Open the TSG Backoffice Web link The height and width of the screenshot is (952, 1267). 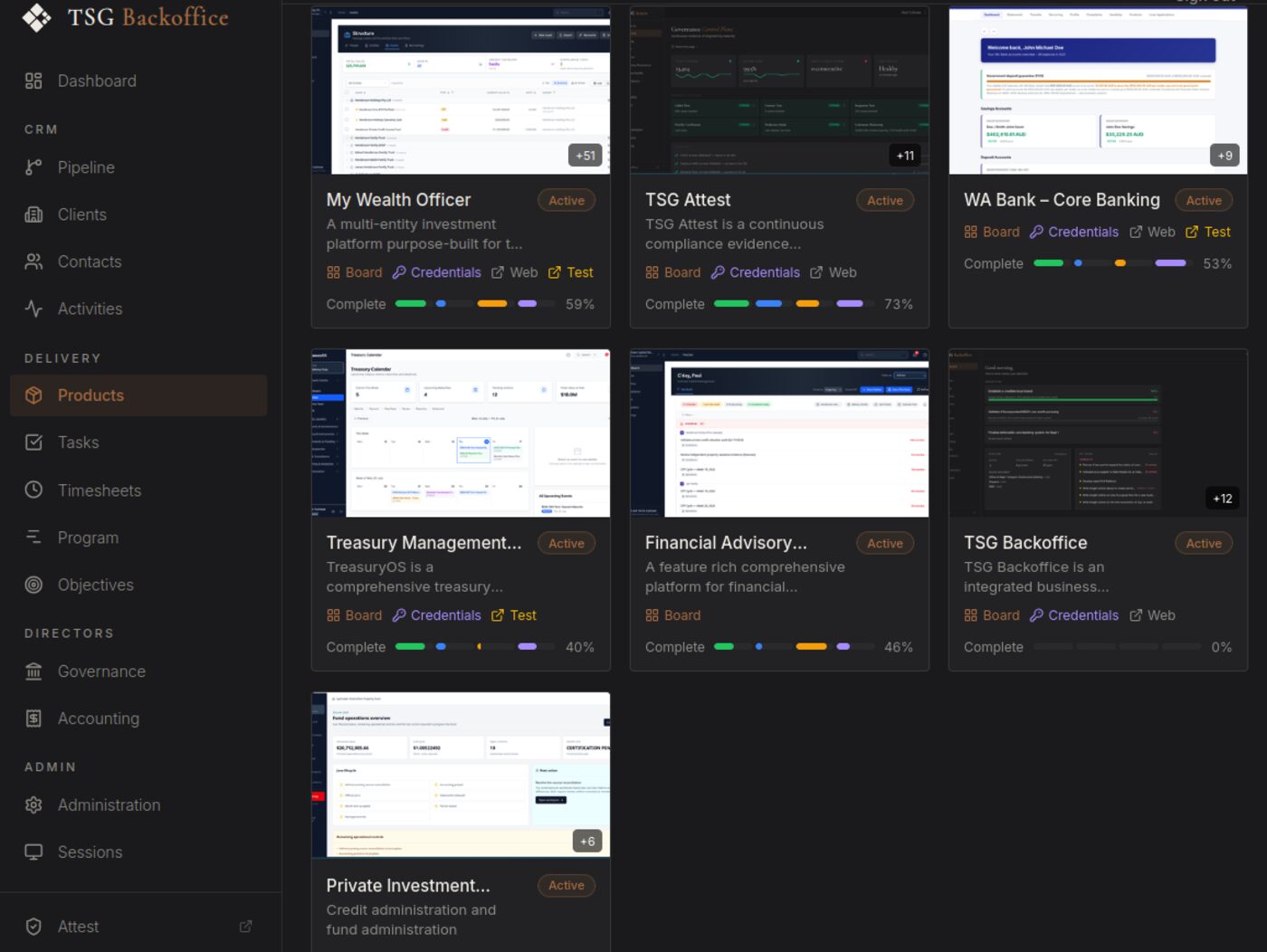point(1152,615)
